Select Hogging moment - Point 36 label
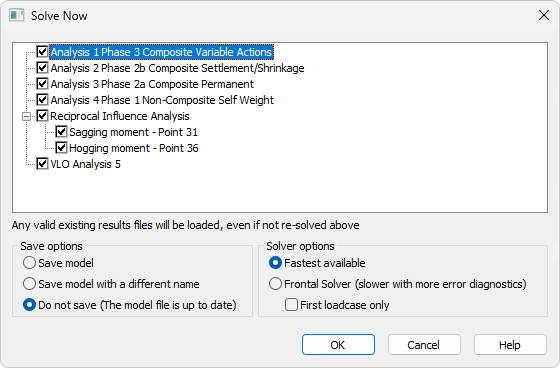560x368 pixels. point(134,148)
